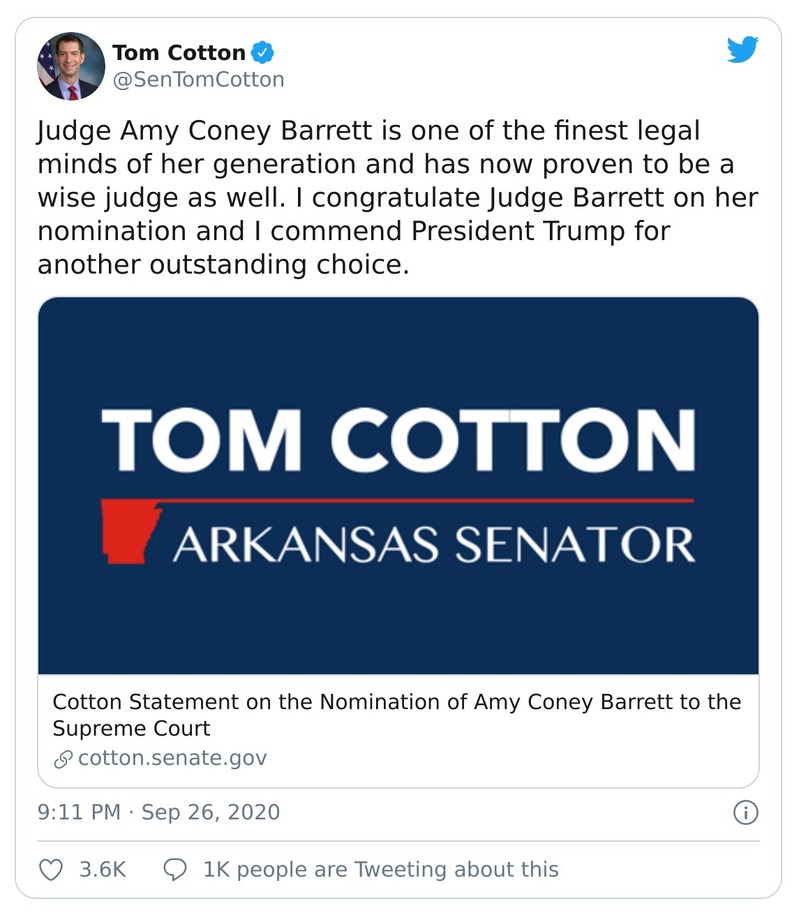
Task: Click the cotton.senate.gov domain link
Action: tap(172, 757)
